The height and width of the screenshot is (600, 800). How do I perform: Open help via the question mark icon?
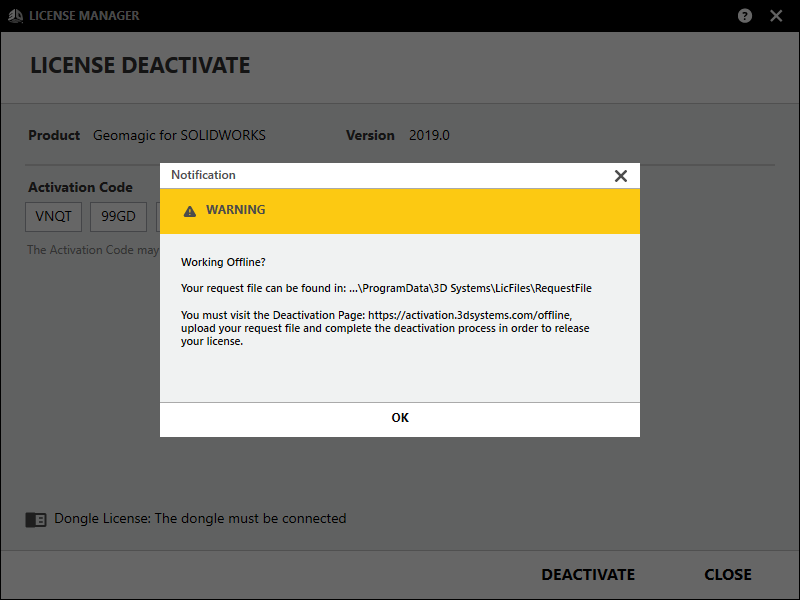pyautogui.click(x=745, y=16)
